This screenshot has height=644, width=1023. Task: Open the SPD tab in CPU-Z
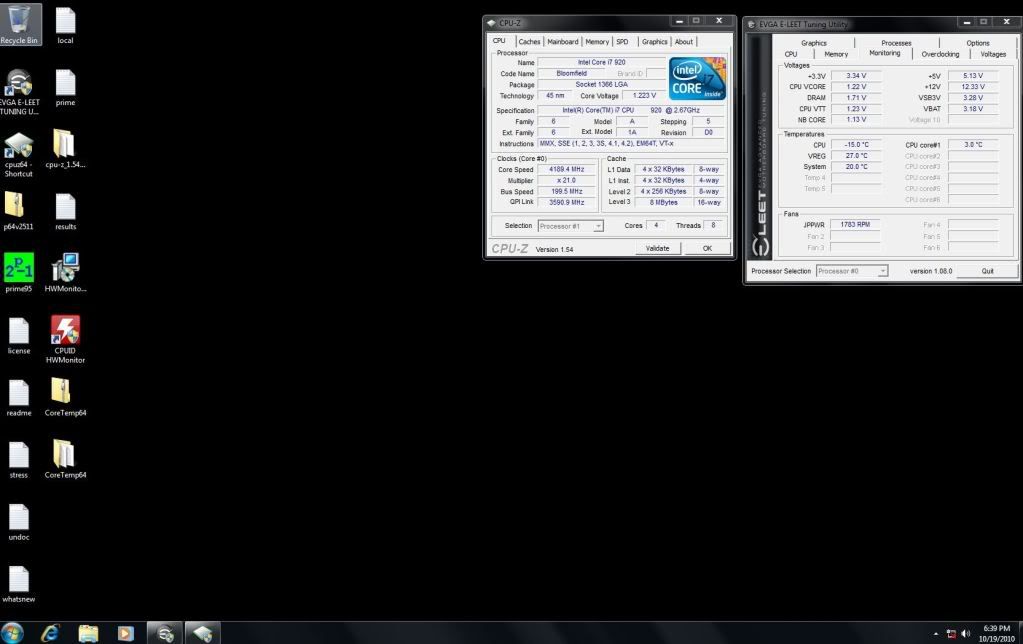[x=622, y=42]
